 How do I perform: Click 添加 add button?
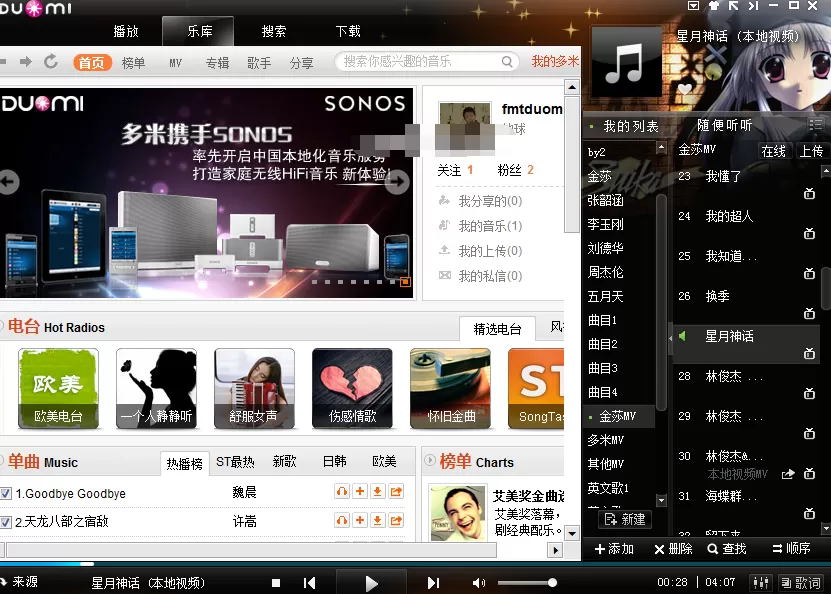614,549
